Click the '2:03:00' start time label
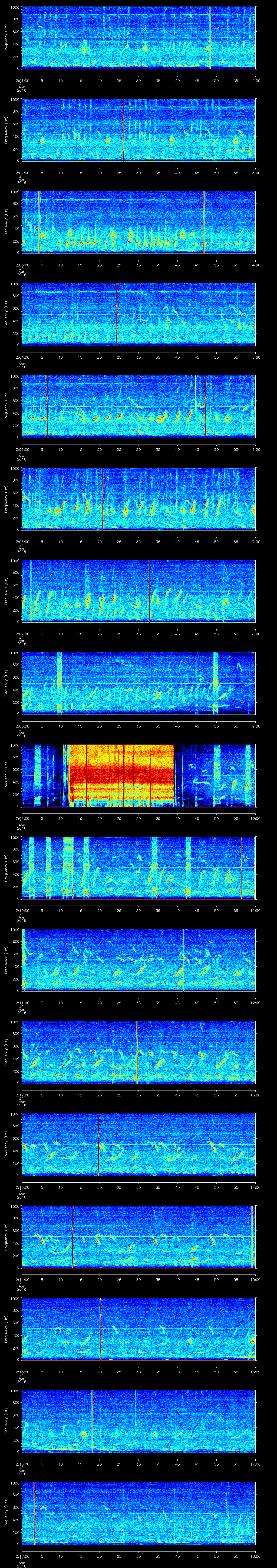277x1568 pixels. [22, 264]
